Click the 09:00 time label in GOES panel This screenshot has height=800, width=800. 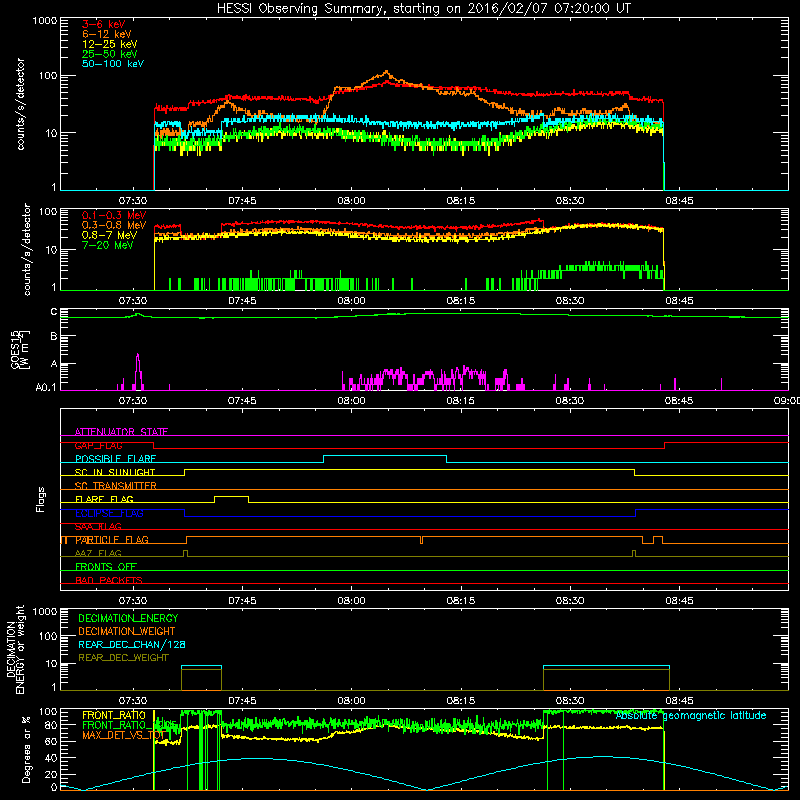[787, 401]
